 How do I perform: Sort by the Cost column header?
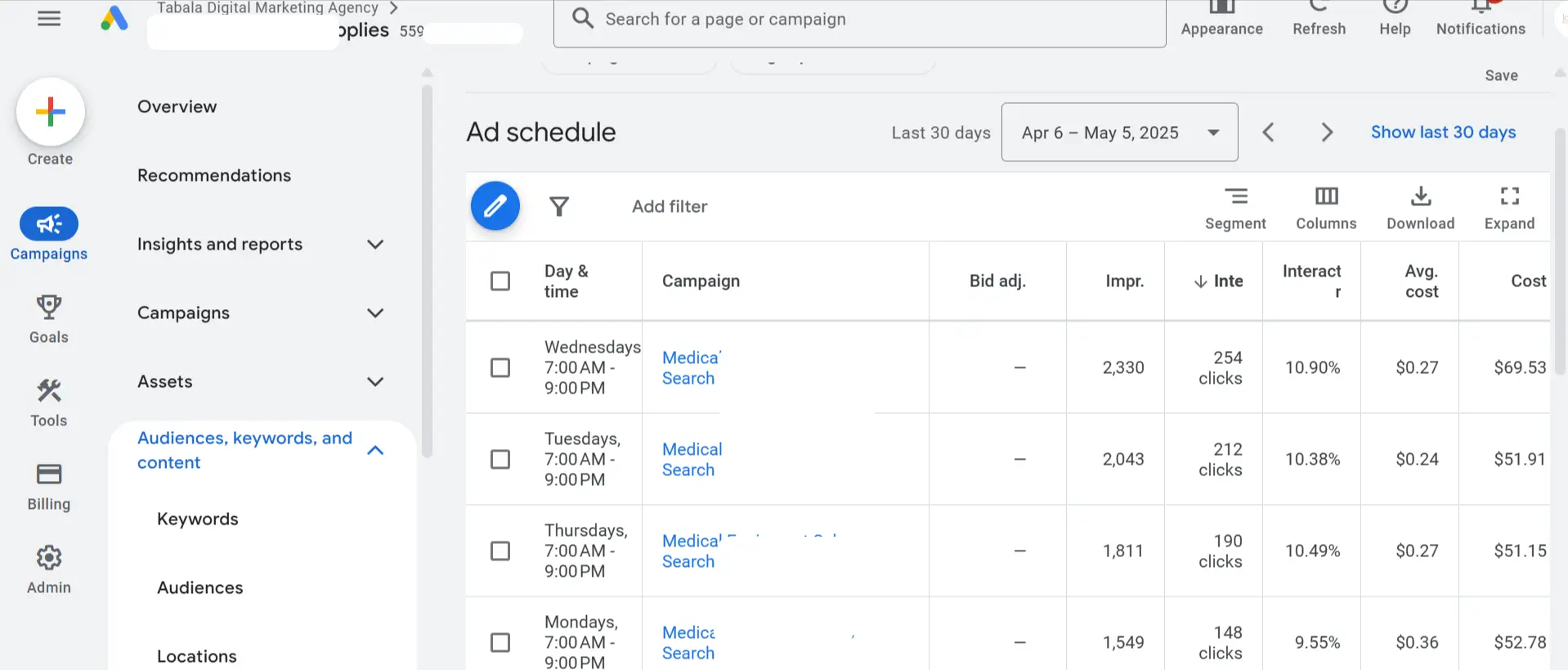pos(1528,281)
